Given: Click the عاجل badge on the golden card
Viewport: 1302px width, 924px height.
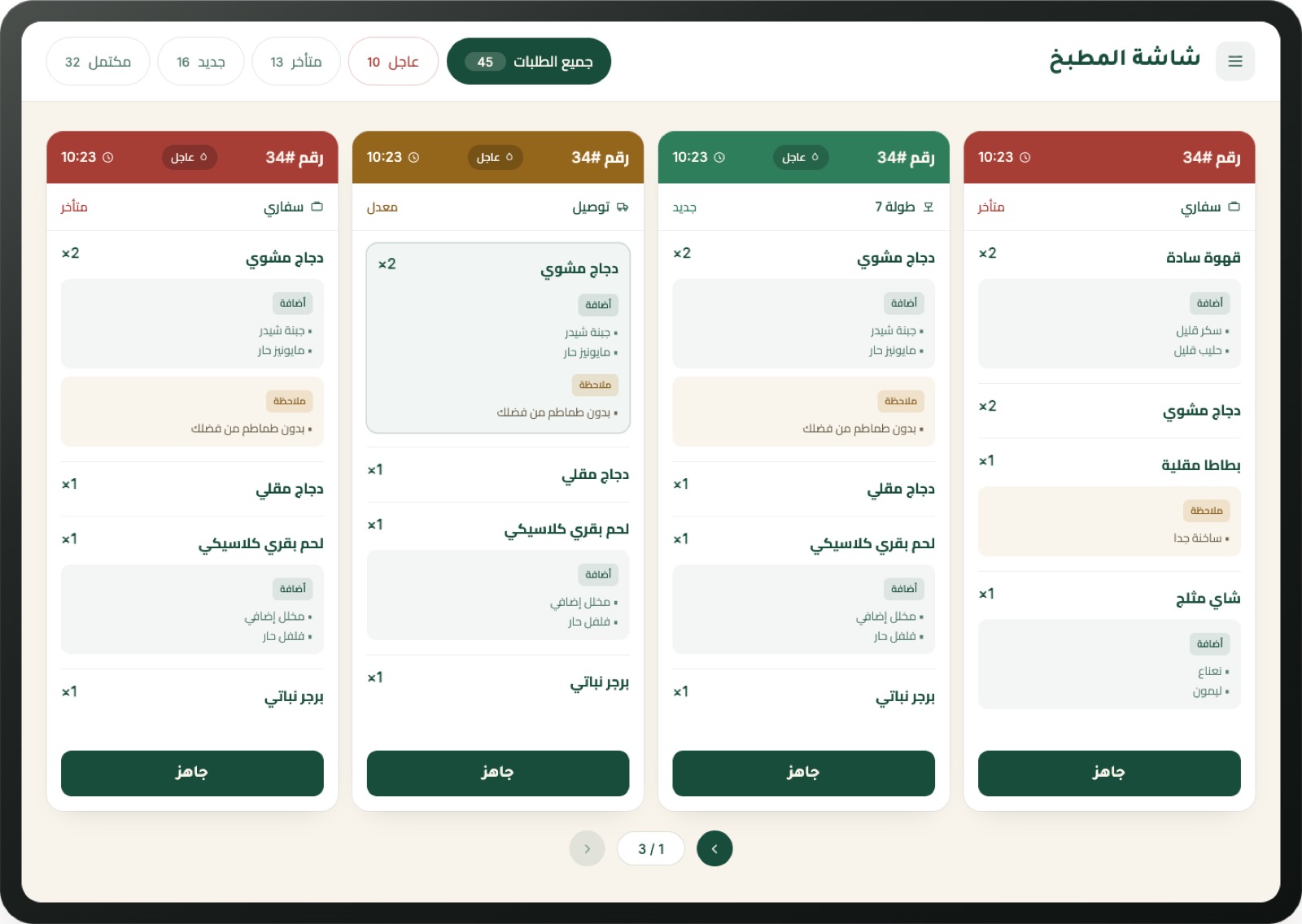Looking at the screenshot, I should (495, 157).
